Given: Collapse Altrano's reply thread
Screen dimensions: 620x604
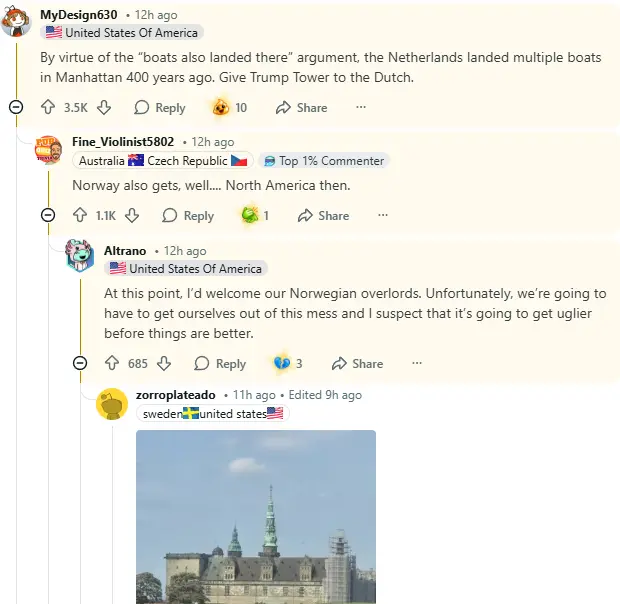Looking at the screenshot, I should (80, 363).
